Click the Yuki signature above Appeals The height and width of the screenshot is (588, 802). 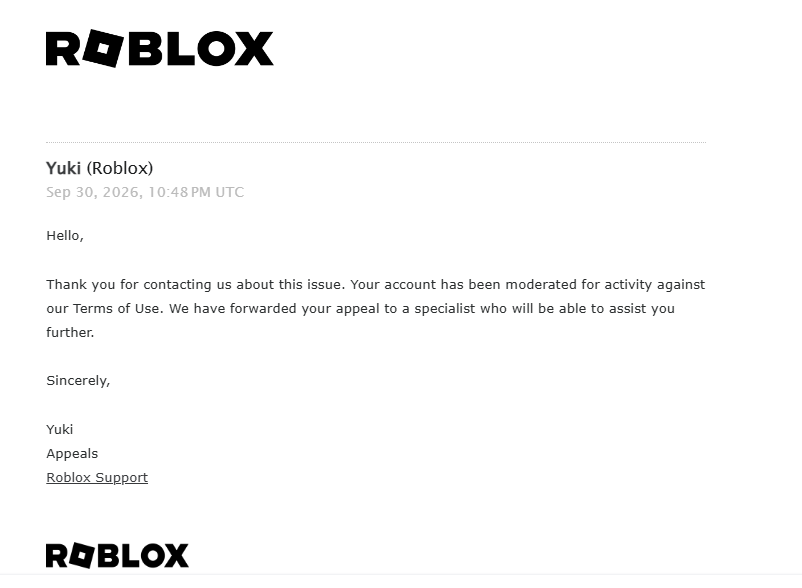(x=59, y=429)
